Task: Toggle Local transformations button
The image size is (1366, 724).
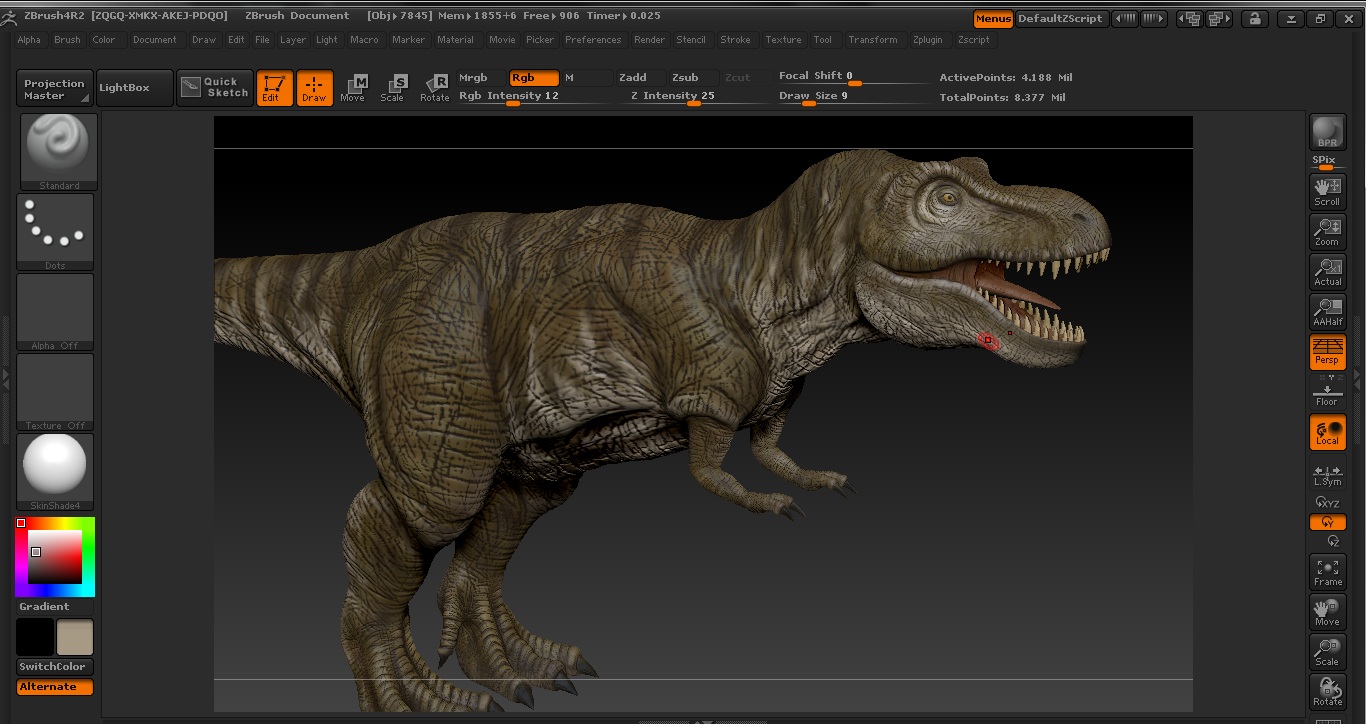Action: tap(1327, 432)
